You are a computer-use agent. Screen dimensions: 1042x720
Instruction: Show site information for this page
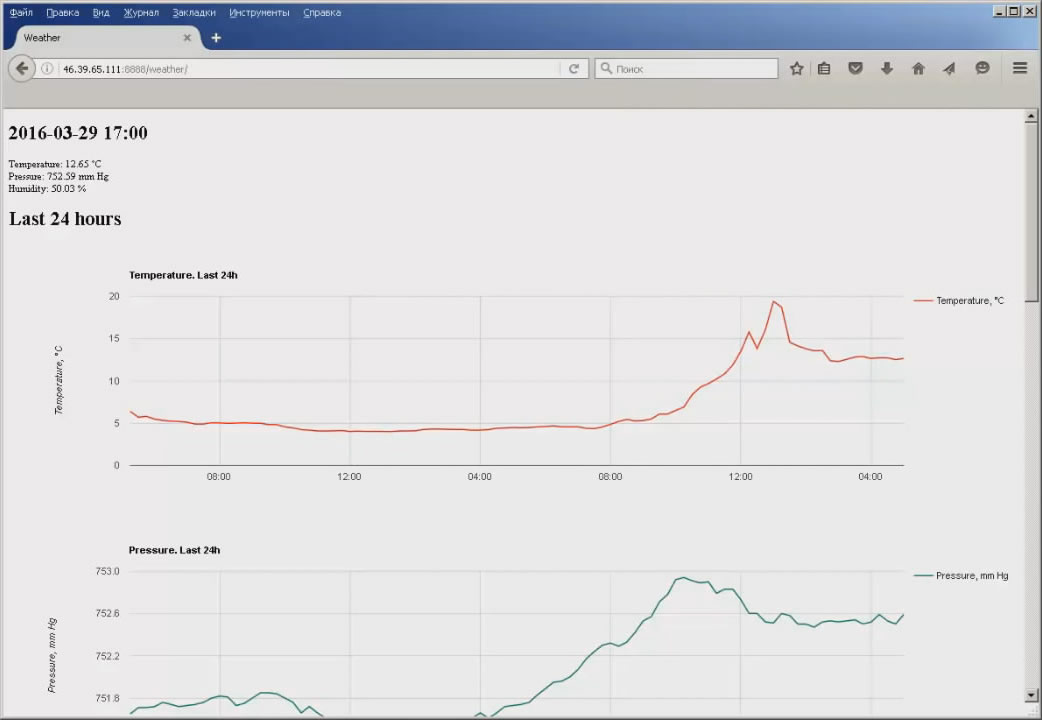click(x=47, y=69)
